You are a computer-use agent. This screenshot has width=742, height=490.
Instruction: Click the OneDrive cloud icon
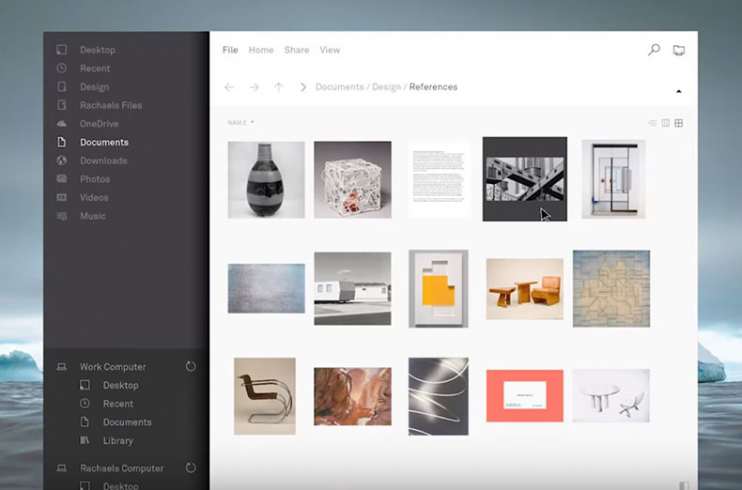point(62,124)
